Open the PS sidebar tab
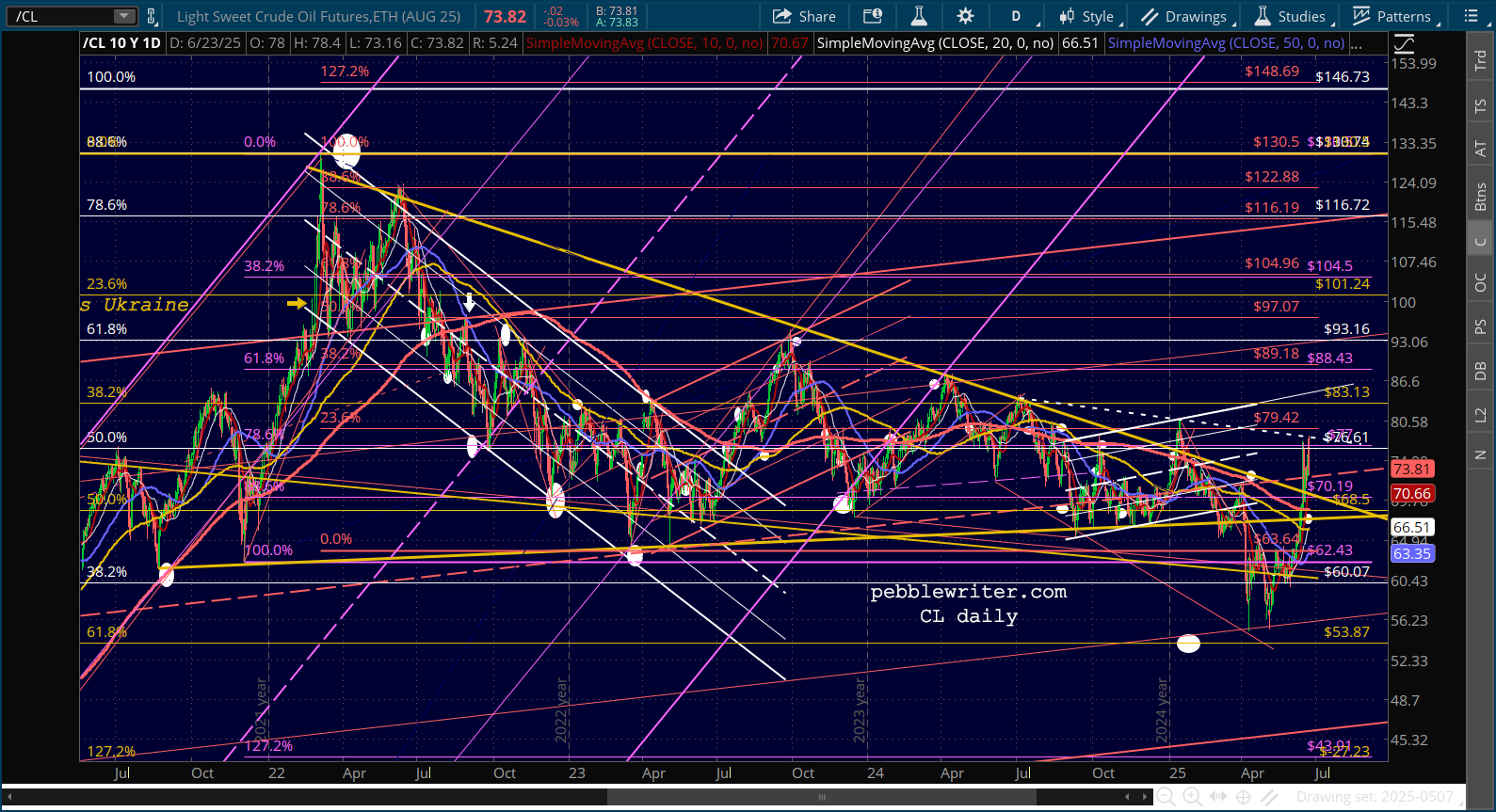Image resolution: width=1496 pixels, height=812 pixels. pos(1481,326)
